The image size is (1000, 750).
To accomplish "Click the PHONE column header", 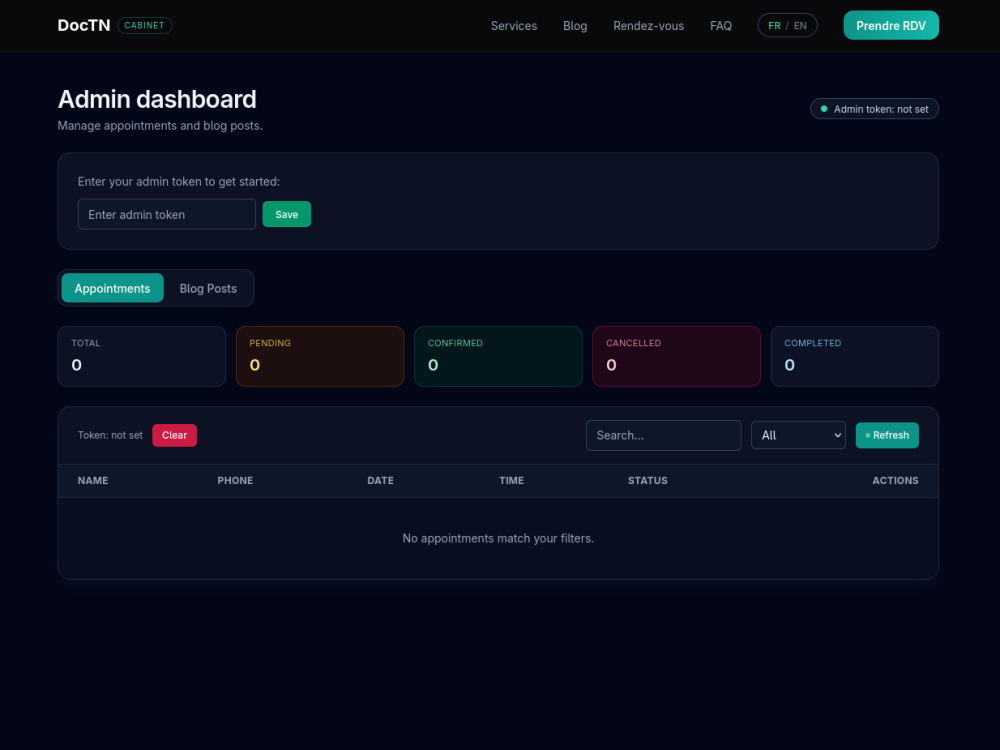I will (235, 481).
